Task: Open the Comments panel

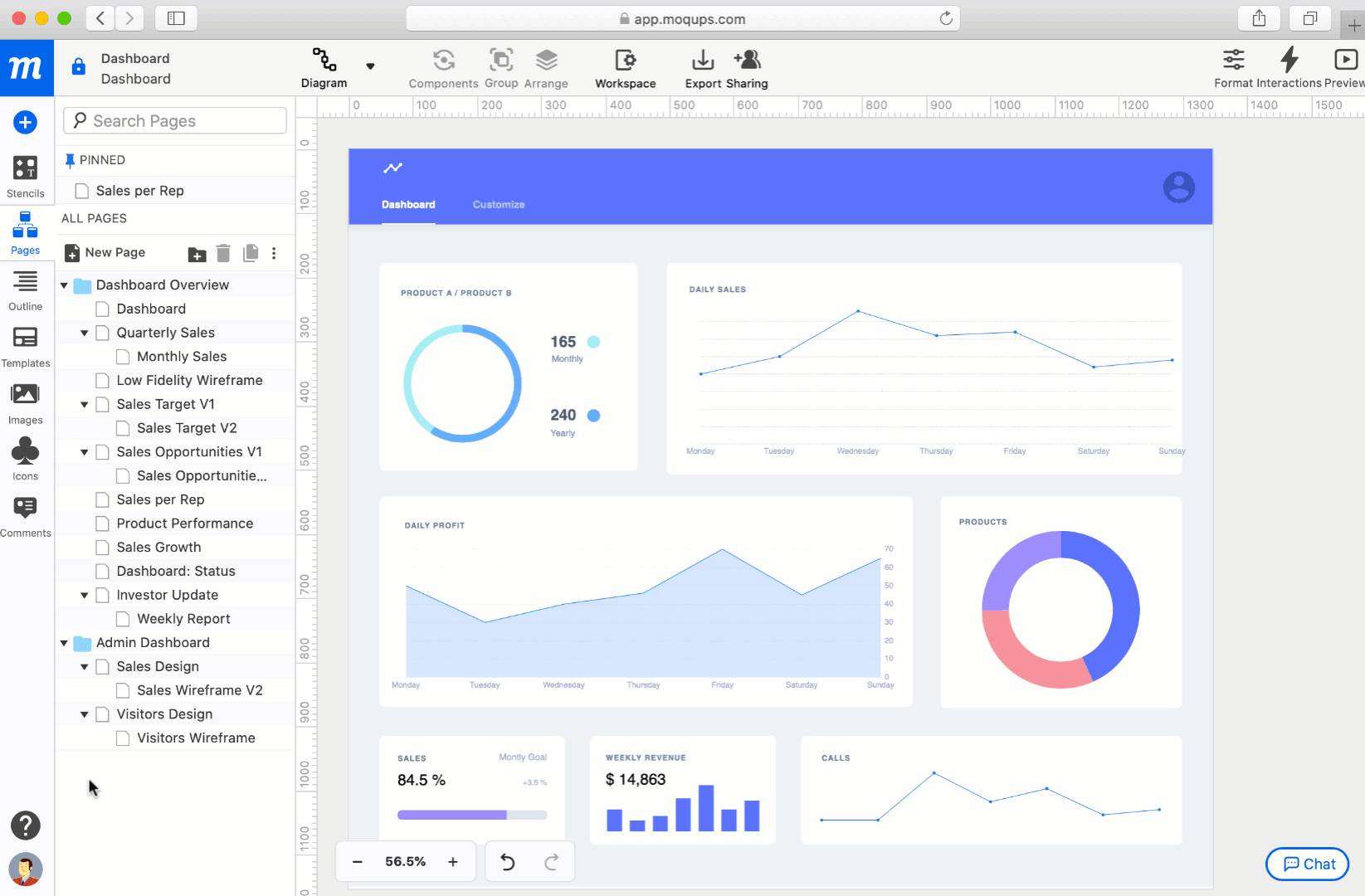Action: click(26, 515)
